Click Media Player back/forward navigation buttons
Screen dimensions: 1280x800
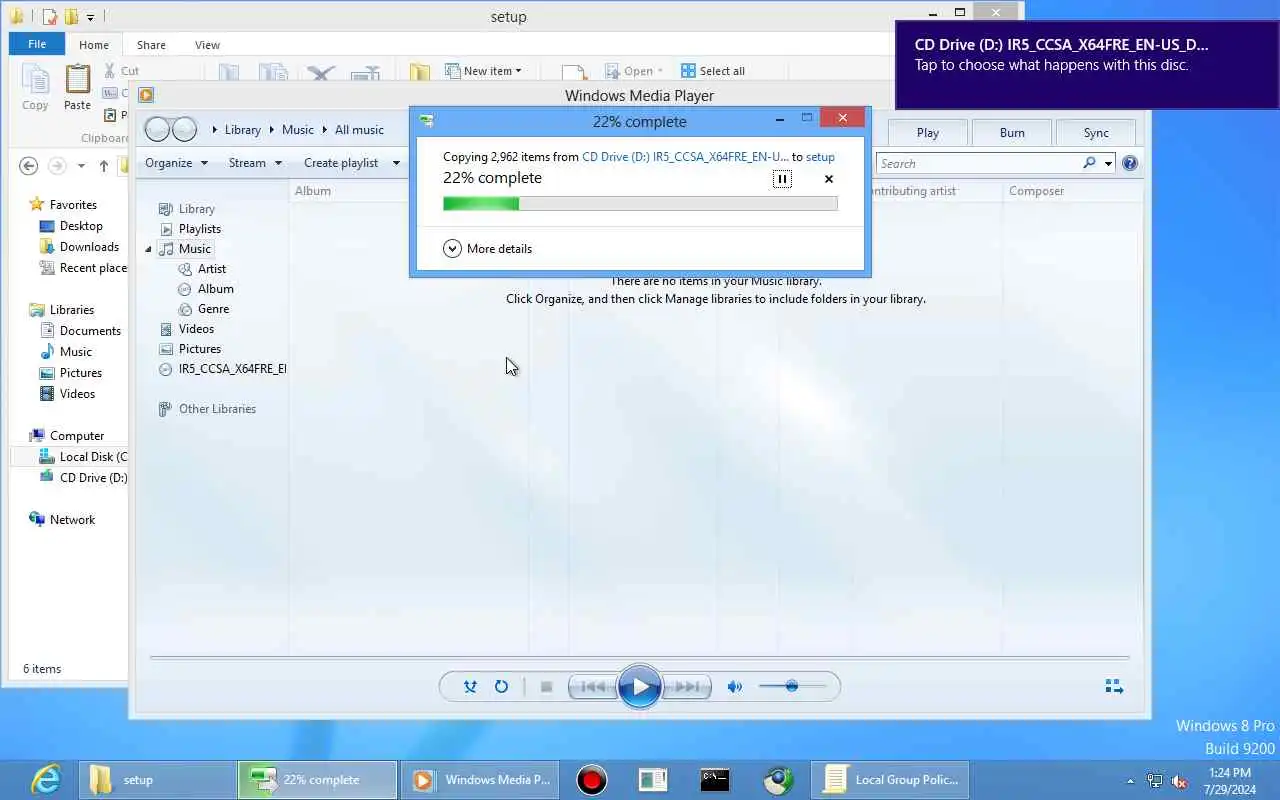(171, 129)
